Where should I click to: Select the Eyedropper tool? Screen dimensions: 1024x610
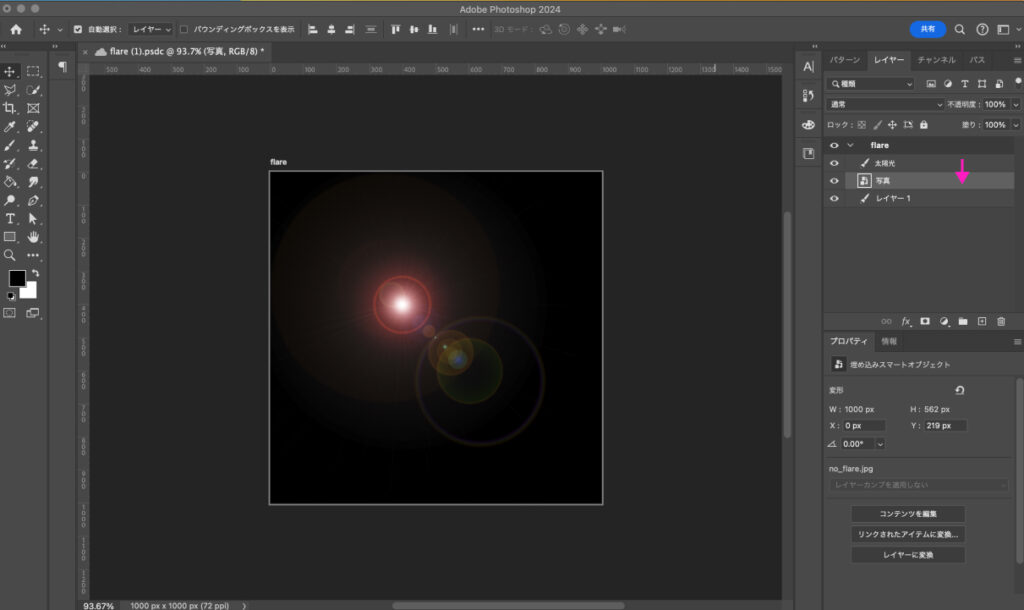coord(10,127)
